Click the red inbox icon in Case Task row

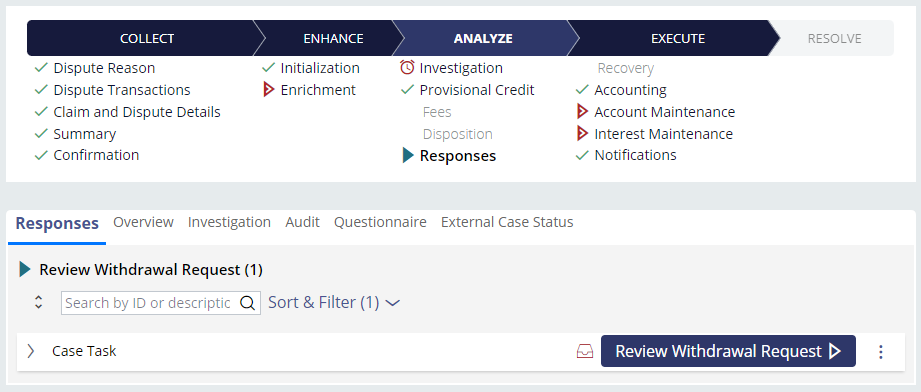tap(585, 351)
